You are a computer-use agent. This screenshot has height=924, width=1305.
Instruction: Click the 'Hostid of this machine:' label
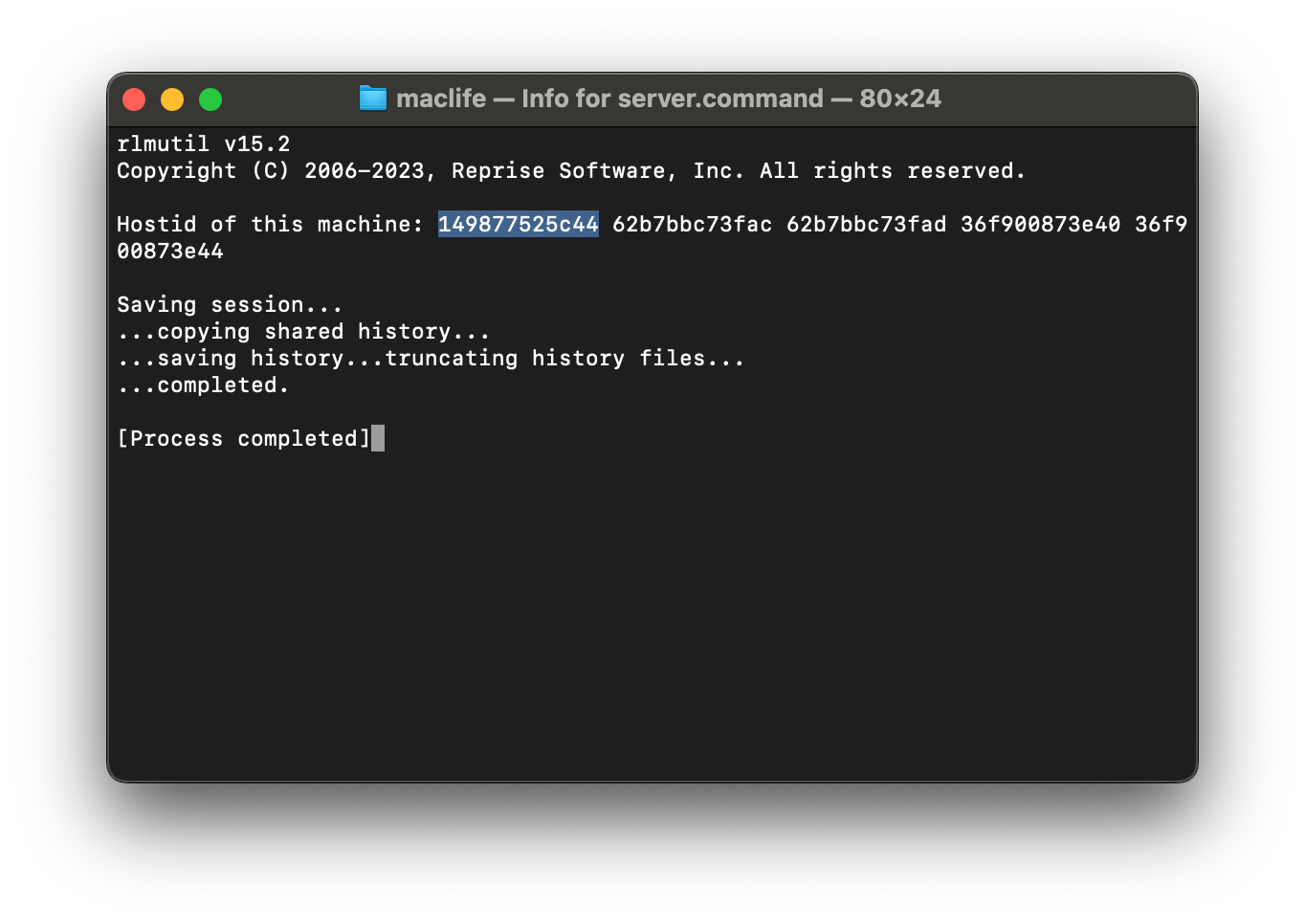coord(270,224)
